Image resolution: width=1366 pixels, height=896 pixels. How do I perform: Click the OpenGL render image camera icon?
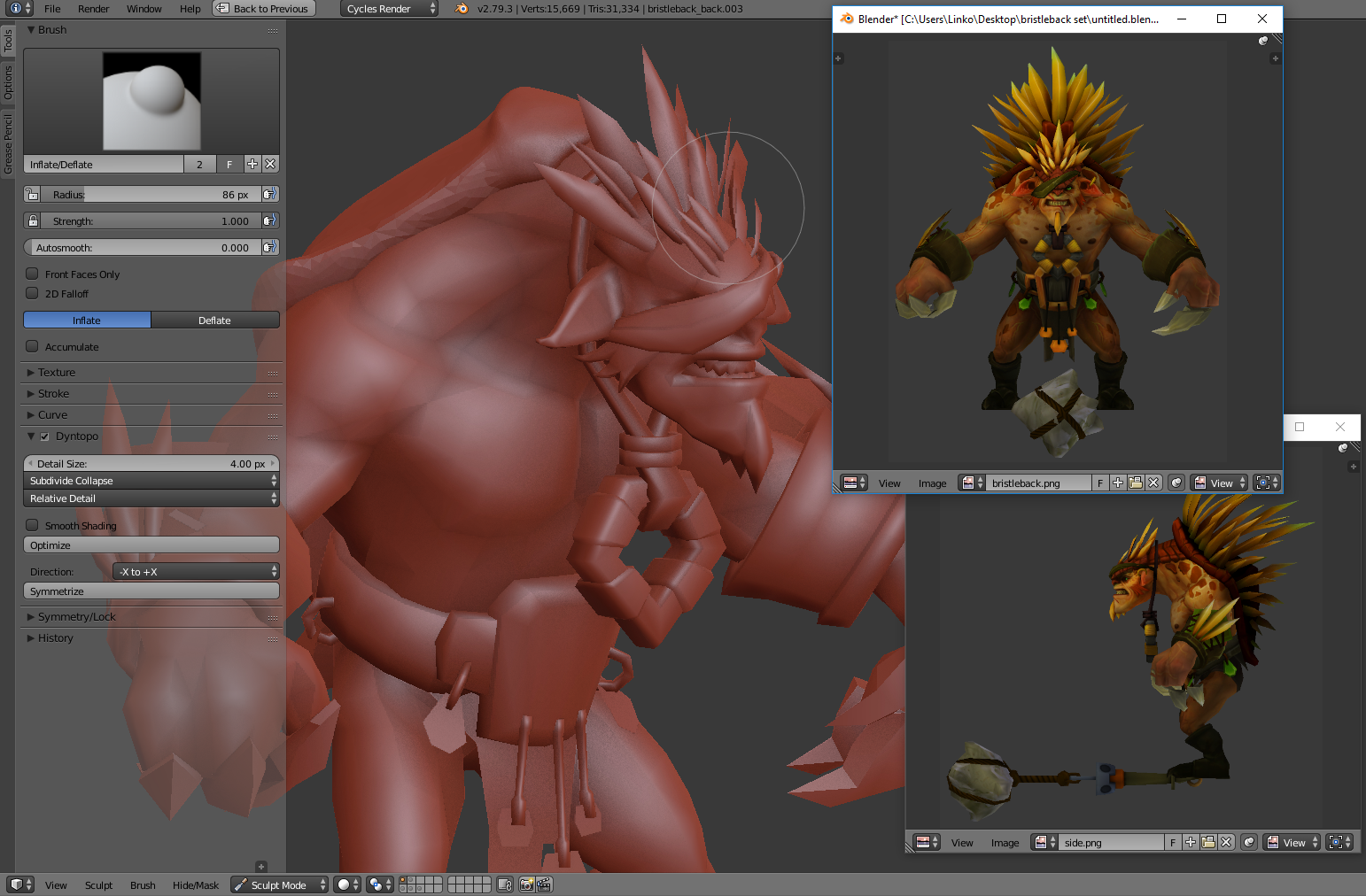tap(527, 884)
